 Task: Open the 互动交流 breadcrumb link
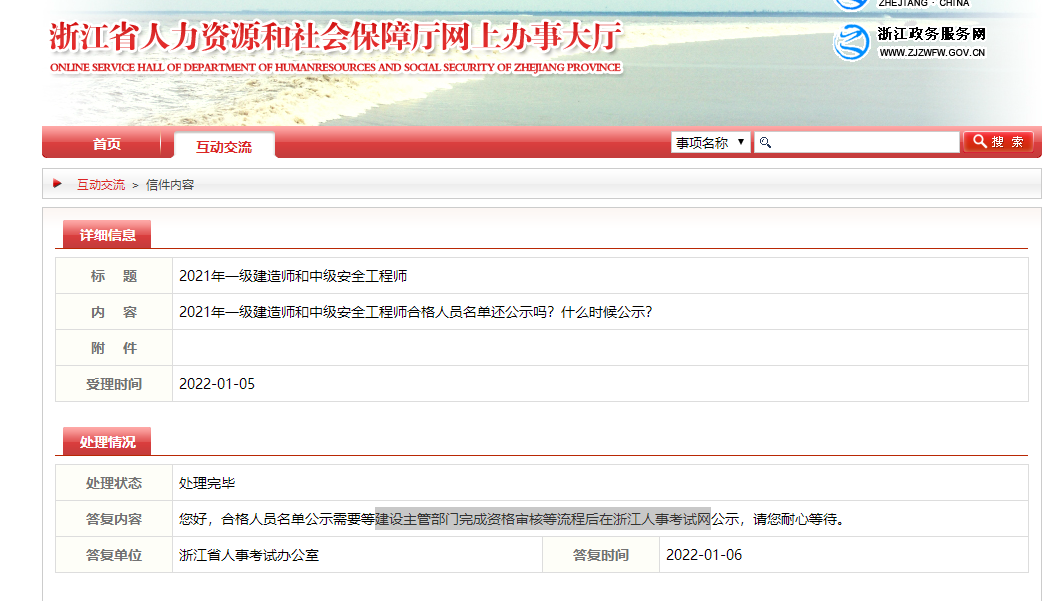[99, 184]
